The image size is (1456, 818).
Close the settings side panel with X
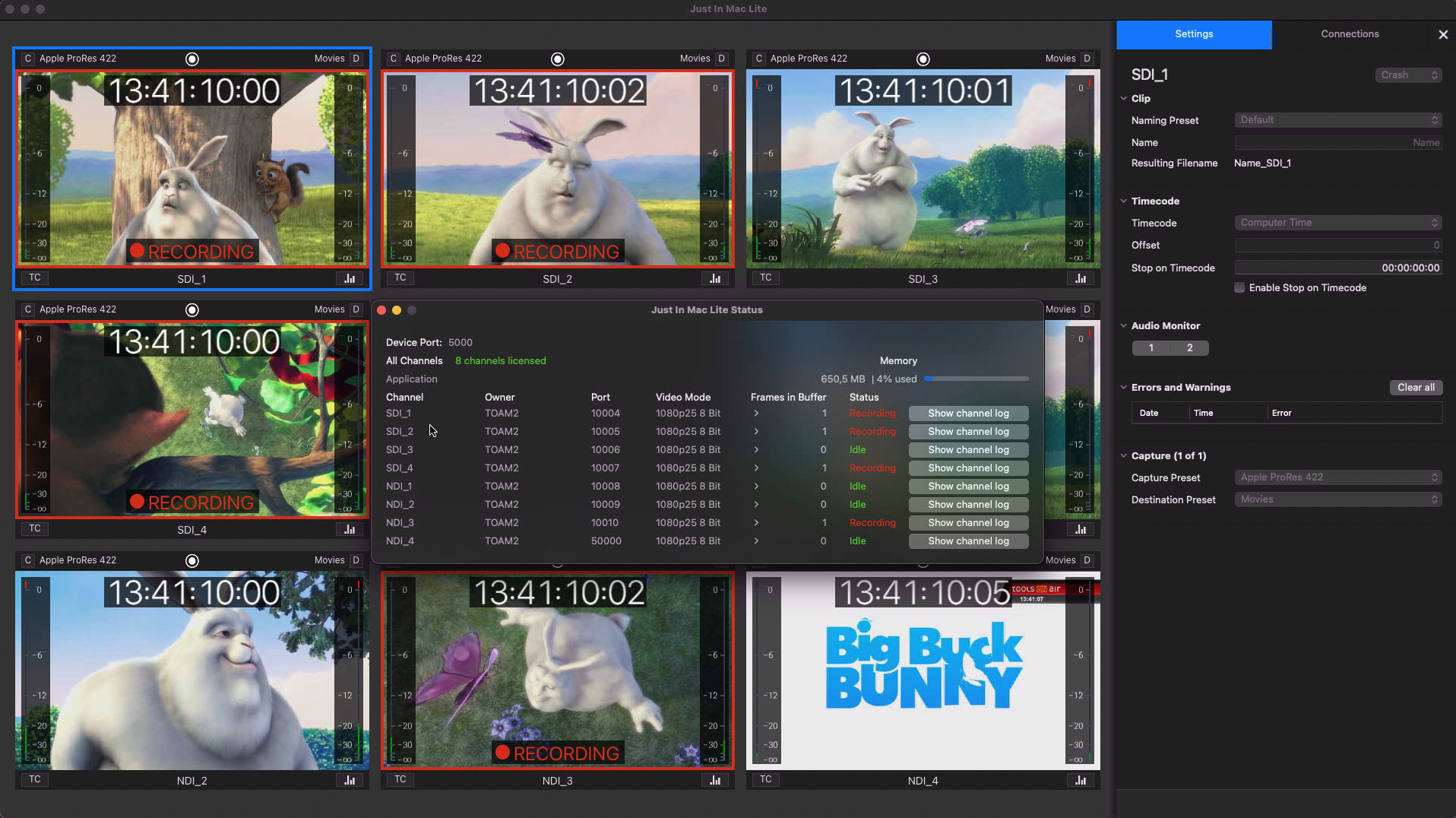pyautogui.click(x=1442, y=34)
